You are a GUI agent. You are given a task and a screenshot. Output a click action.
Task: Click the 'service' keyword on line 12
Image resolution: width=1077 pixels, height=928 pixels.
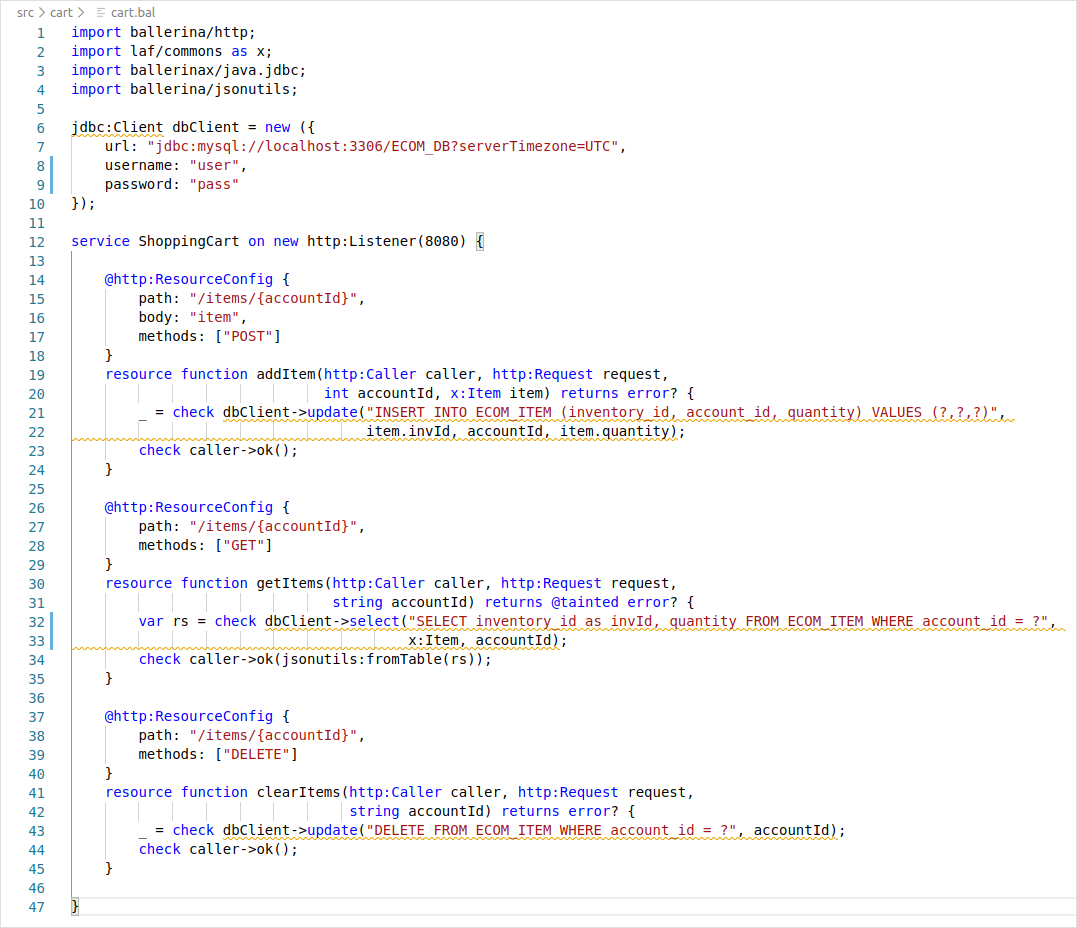point(100,241)
